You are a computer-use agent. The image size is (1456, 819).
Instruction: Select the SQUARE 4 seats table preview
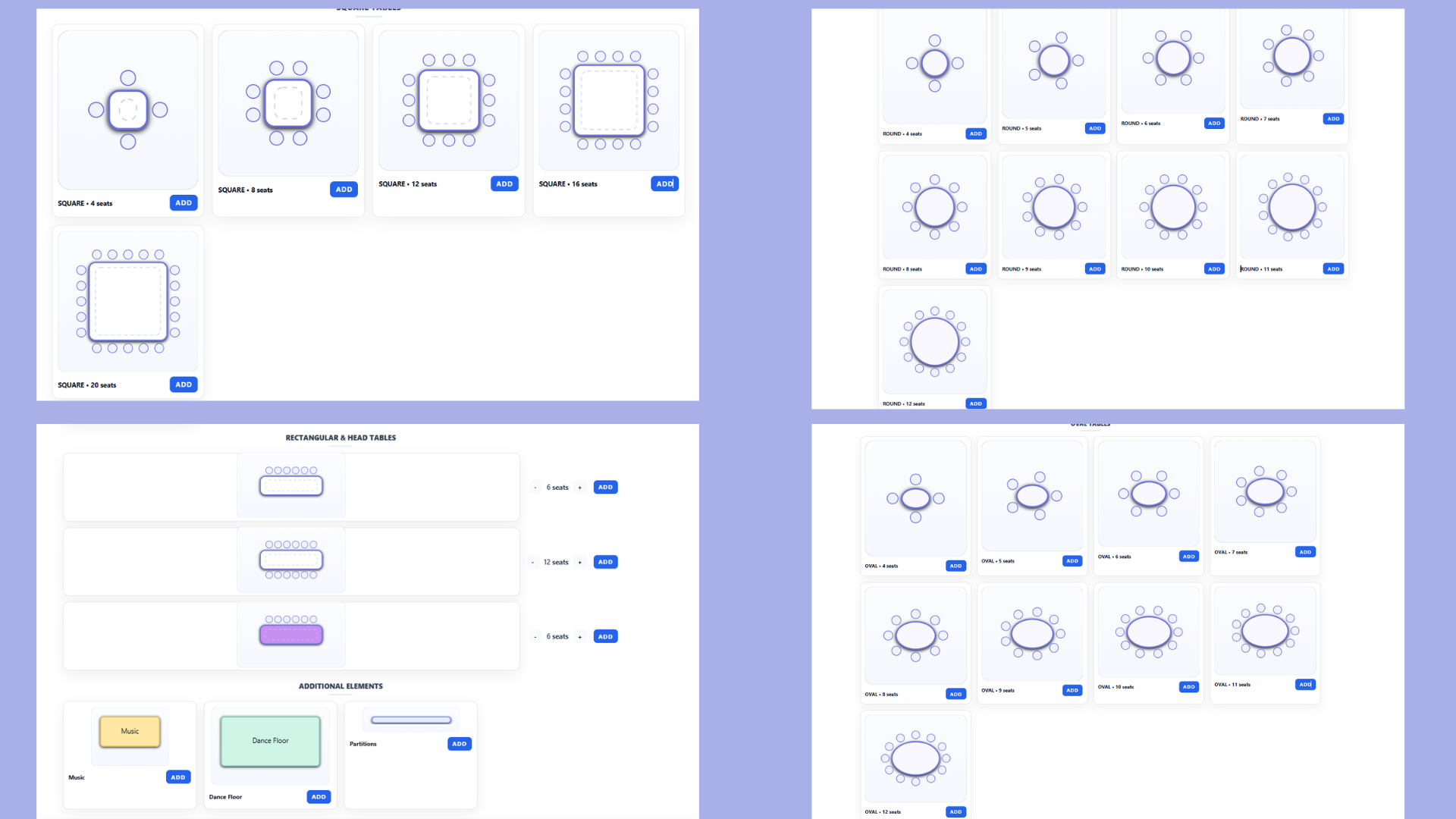(x=128, y=110)
